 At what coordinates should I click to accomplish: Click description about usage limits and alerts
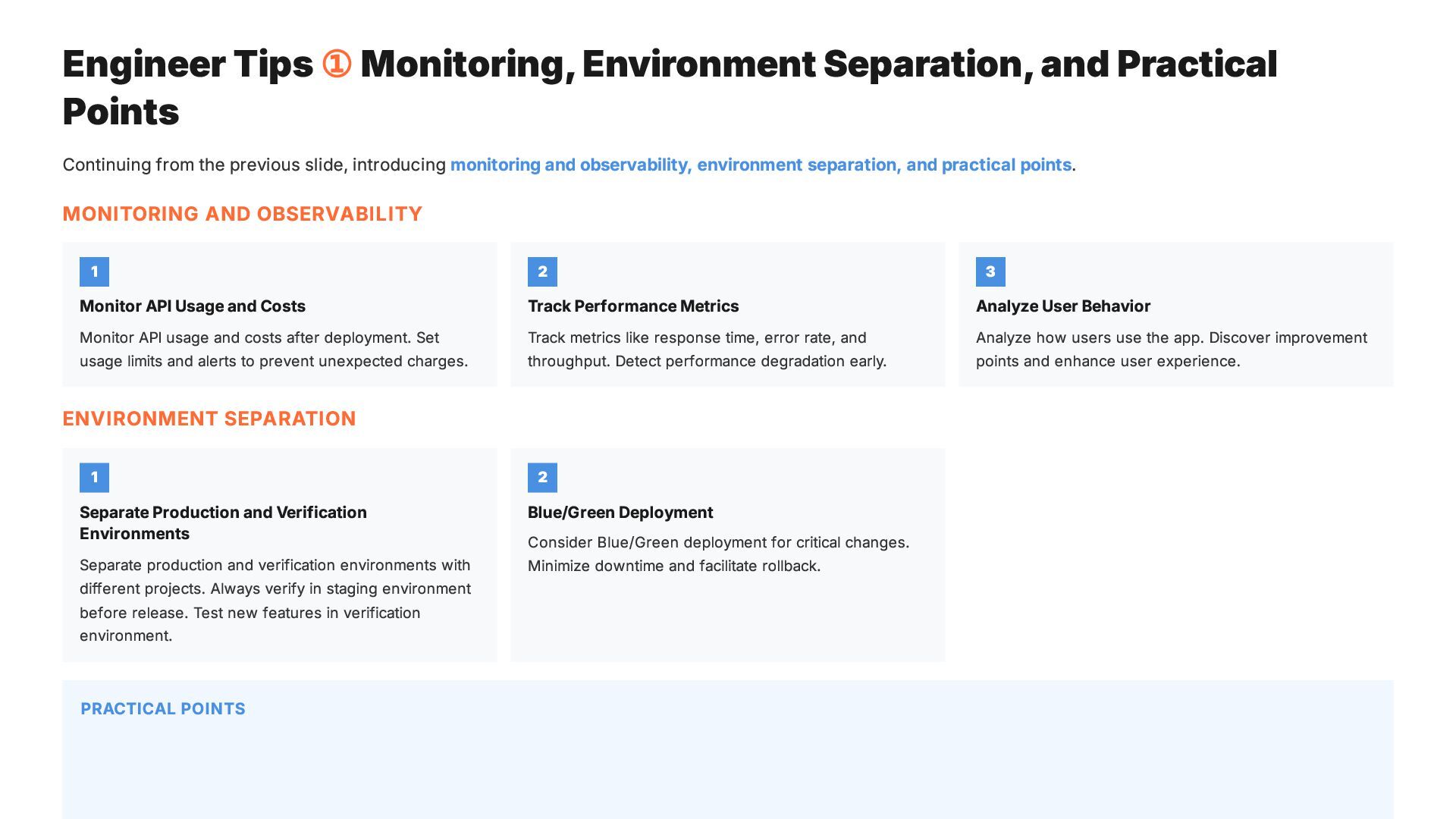pyautogui.click(x=274, y=350)
